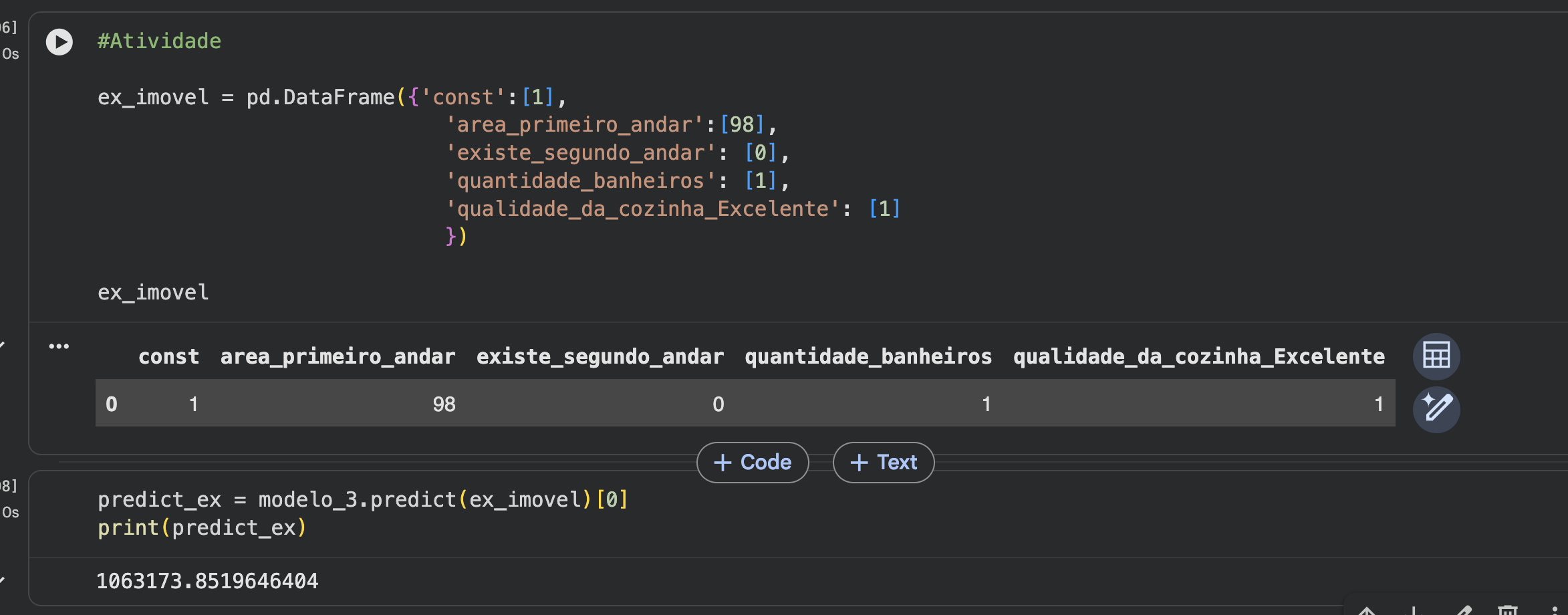
Task: Open the output options three-dot menu
Action: [59, 346]
